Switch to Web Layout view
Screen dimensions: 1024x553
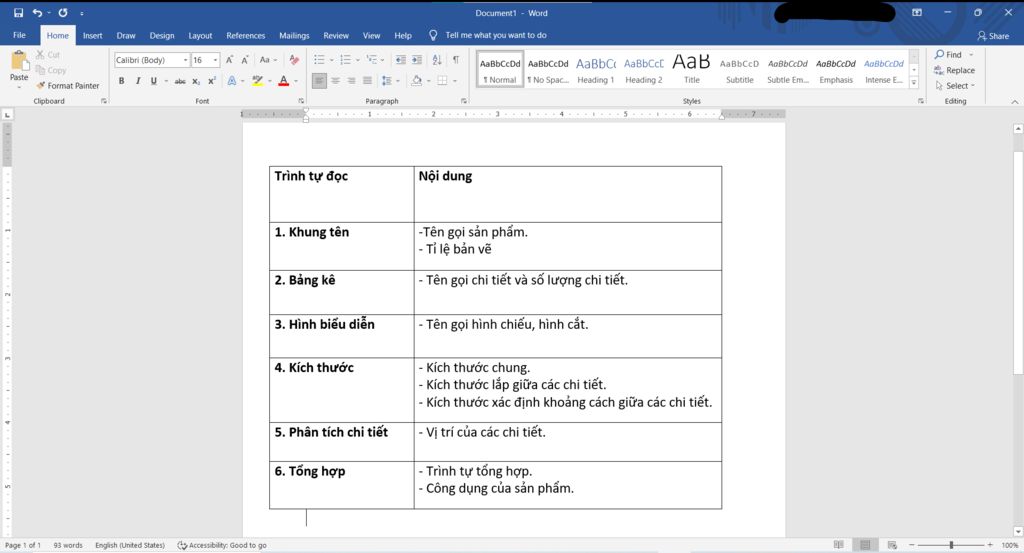[x=892, y=545]
